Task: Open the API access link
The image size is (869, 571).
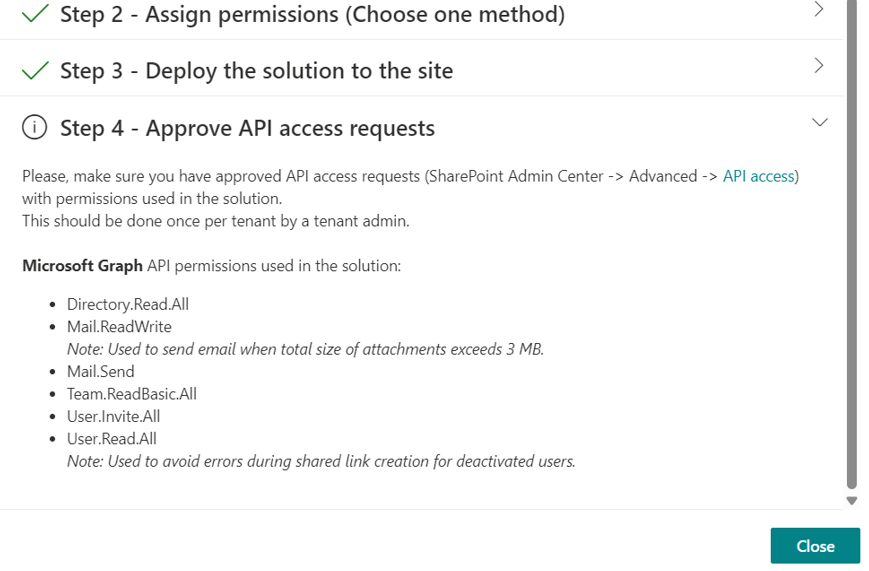Action: tap(759, 176)
